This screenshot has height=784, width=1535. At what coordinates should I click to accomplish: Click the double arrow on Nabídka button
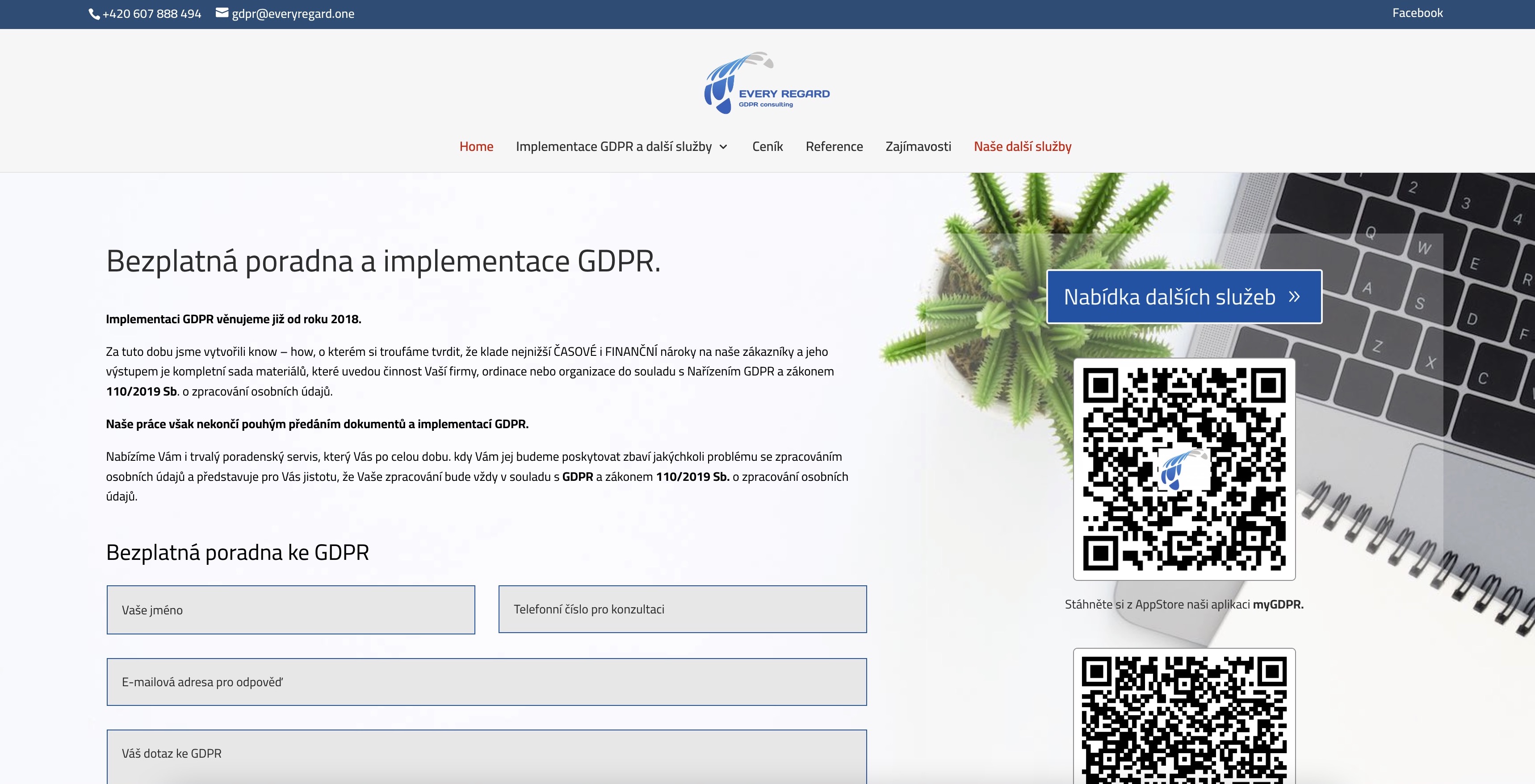pyautogui.click(x=1294, y=297)
